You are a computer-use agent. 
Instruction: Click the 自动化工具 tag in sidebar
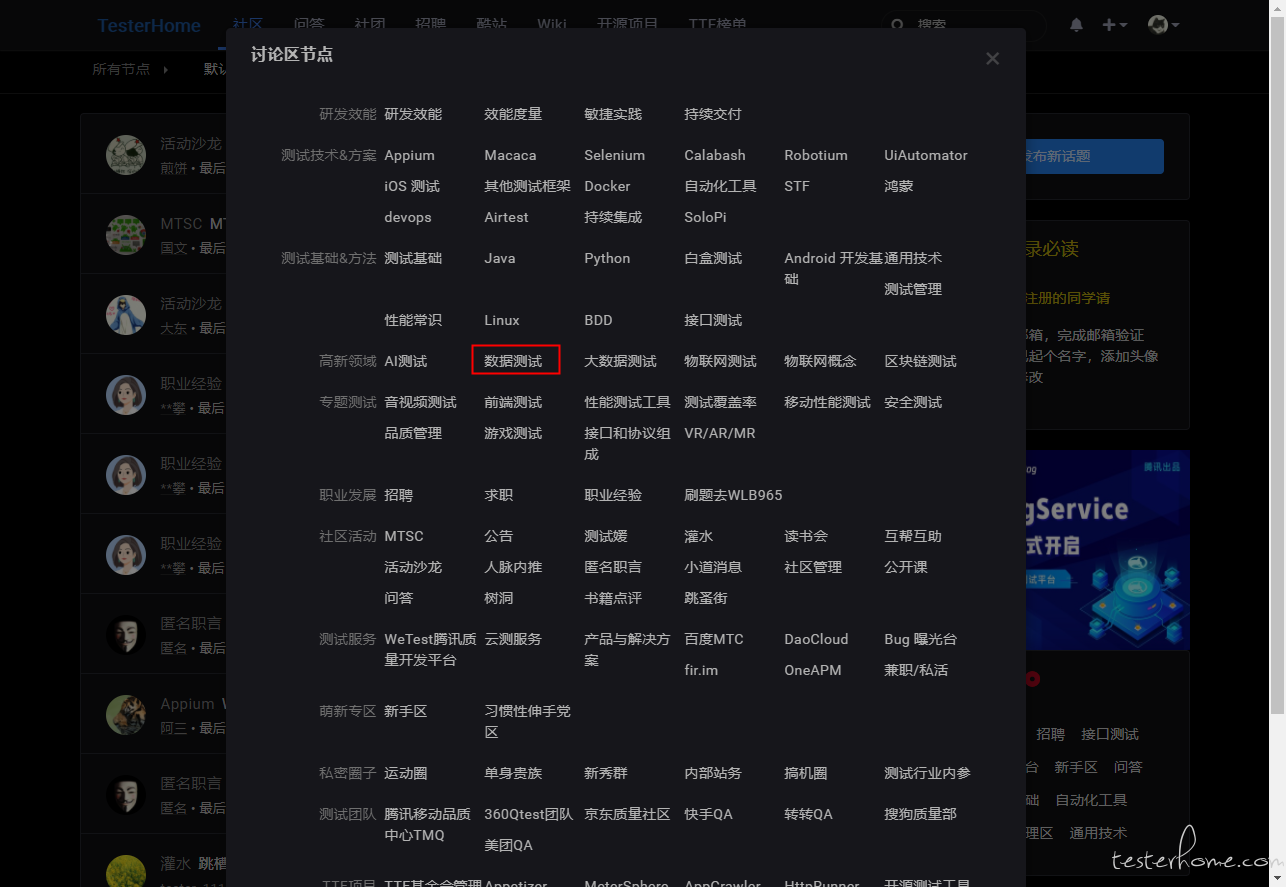click(1091, 800)
